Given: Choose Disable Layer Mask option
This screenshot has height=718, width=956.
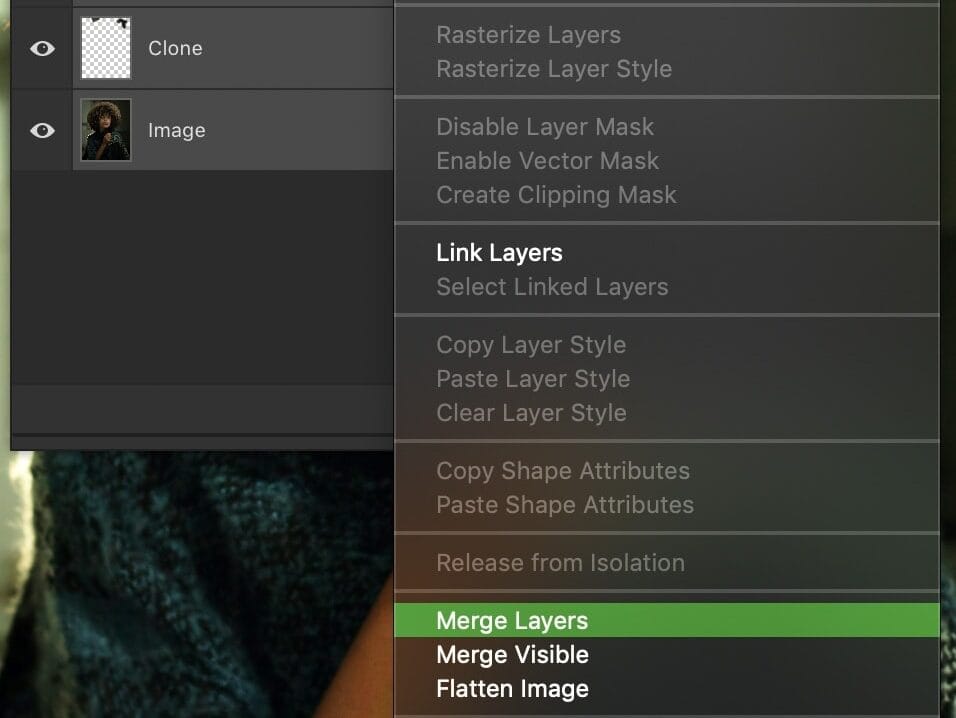Looking at the screenshot, I should click(x=545, y=127).
